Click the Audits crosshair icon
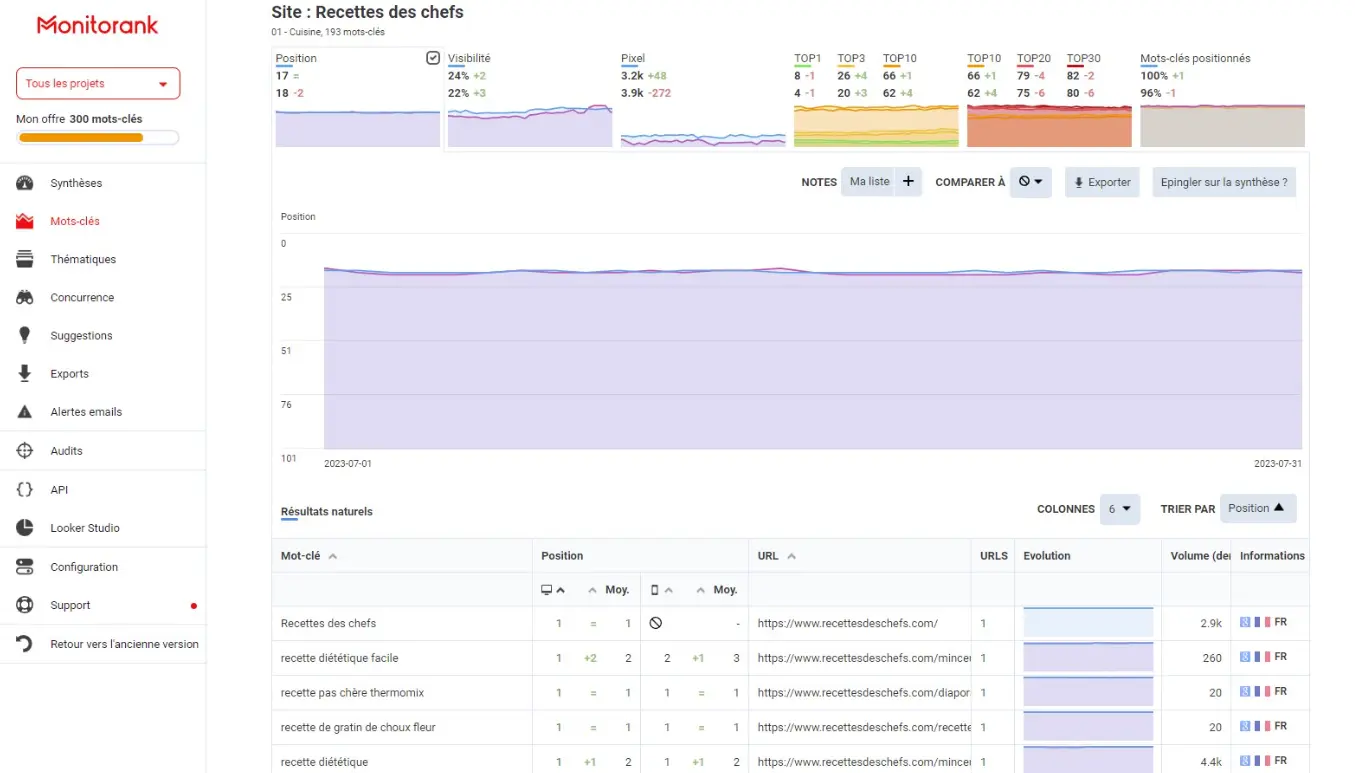This screenshot has height=773, width=1355. tap(25, 451)
